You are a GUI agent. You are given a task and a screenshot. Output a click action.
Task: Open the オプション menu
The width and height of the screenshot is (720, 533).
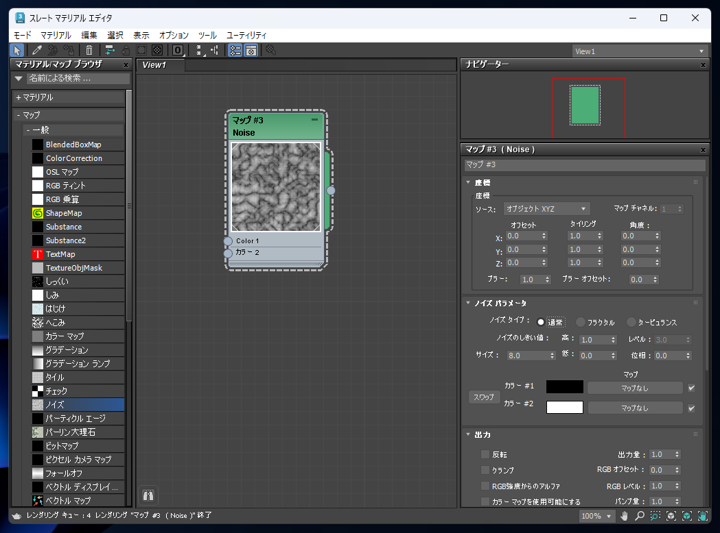(174, 35)
